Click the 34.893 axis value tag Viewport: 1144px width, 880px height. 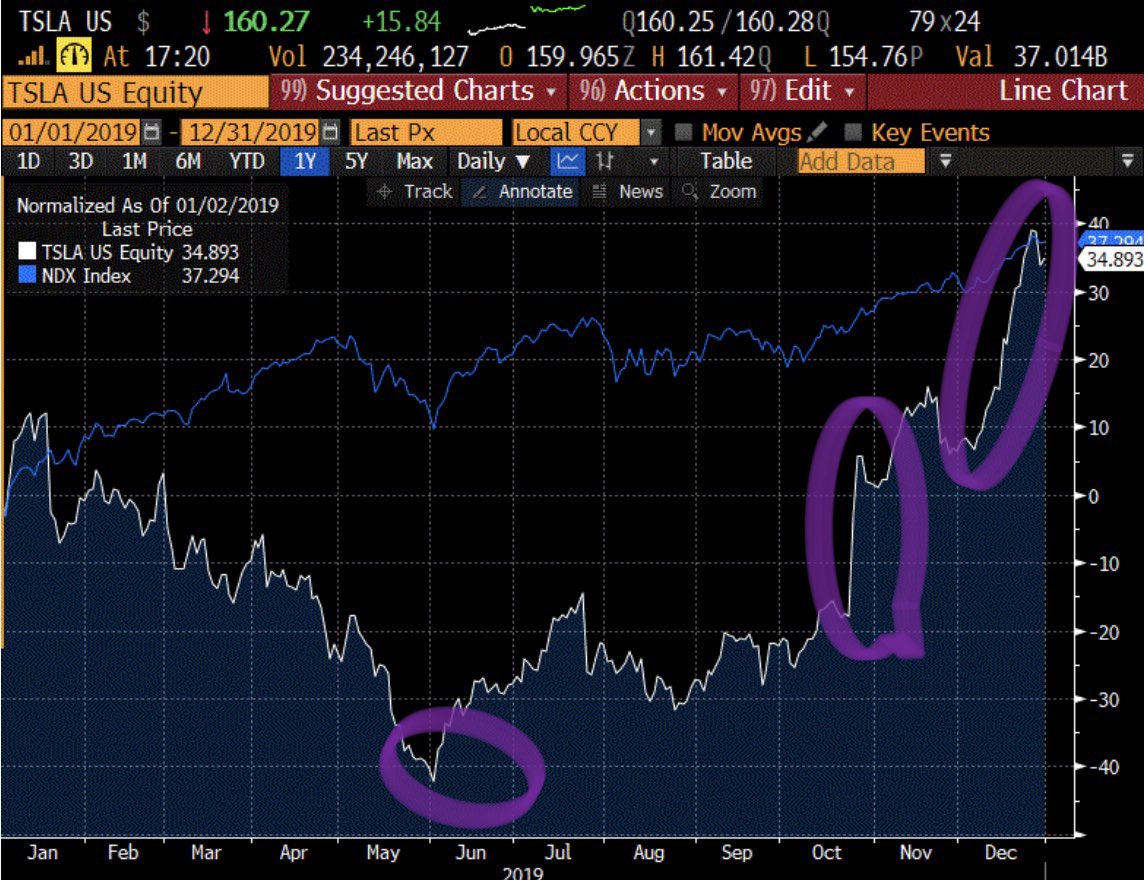tap(1113, 259)
